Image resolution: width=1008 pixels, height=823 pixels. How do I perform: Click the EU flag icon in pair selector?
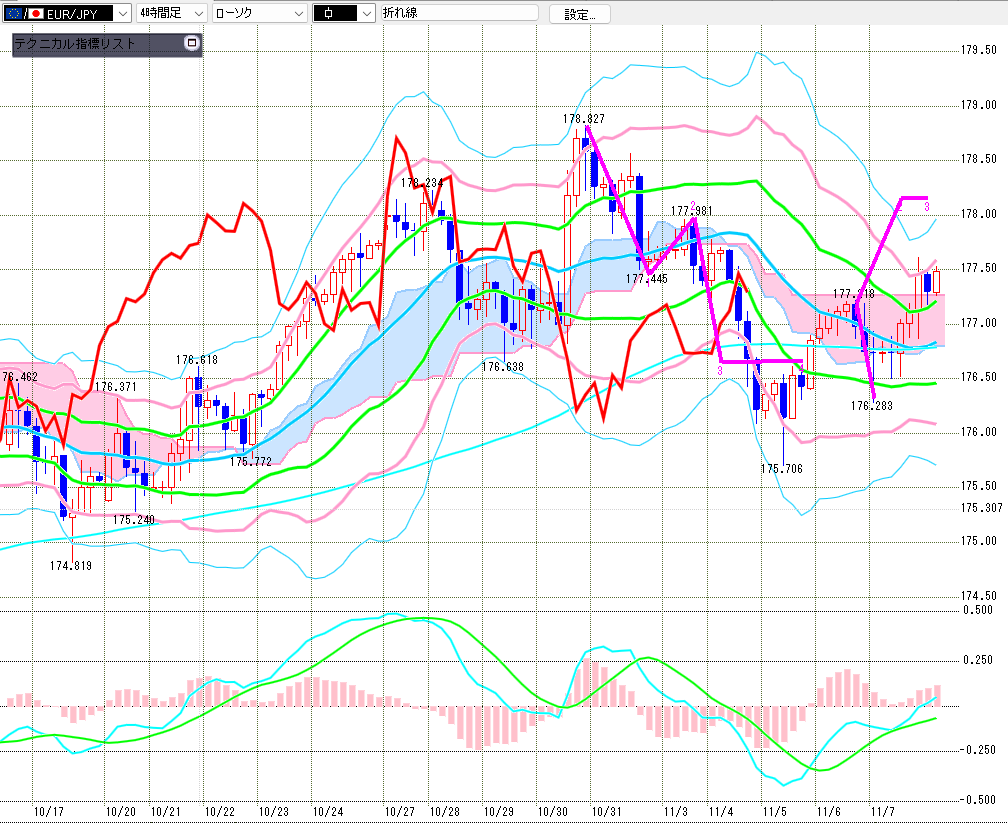[12, 14]
